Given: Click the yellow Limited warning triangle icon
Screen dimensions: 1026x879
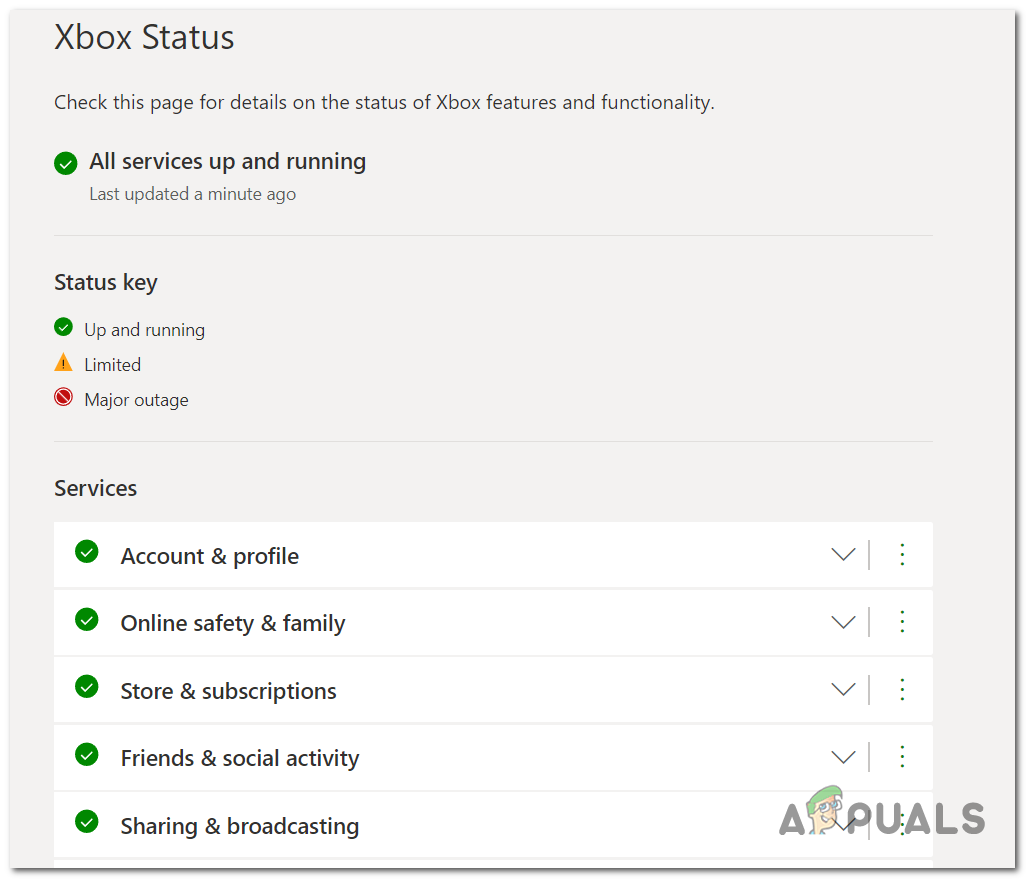Looking at the screenshot, I should (x=63, y=362).
